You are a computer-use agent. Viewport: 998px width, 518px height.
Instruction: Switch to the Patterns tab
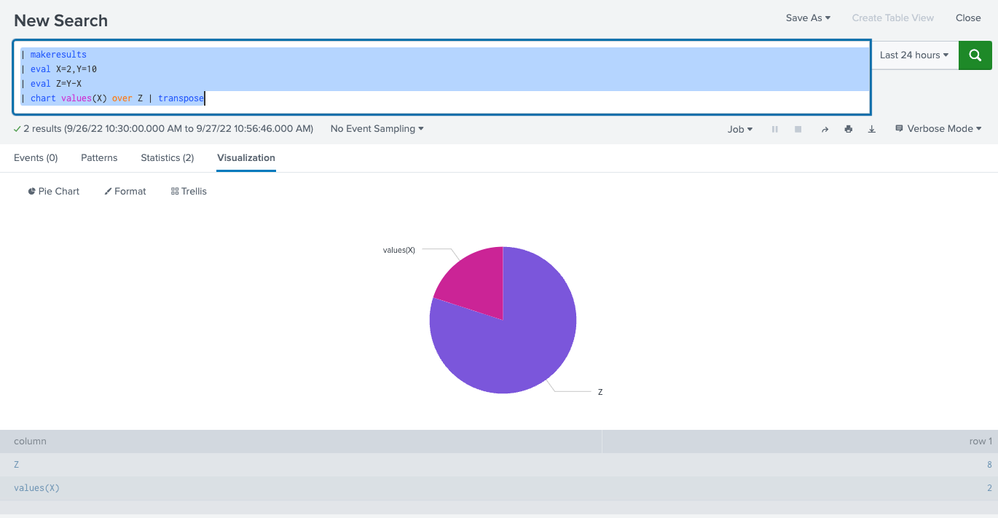[99, 158]
